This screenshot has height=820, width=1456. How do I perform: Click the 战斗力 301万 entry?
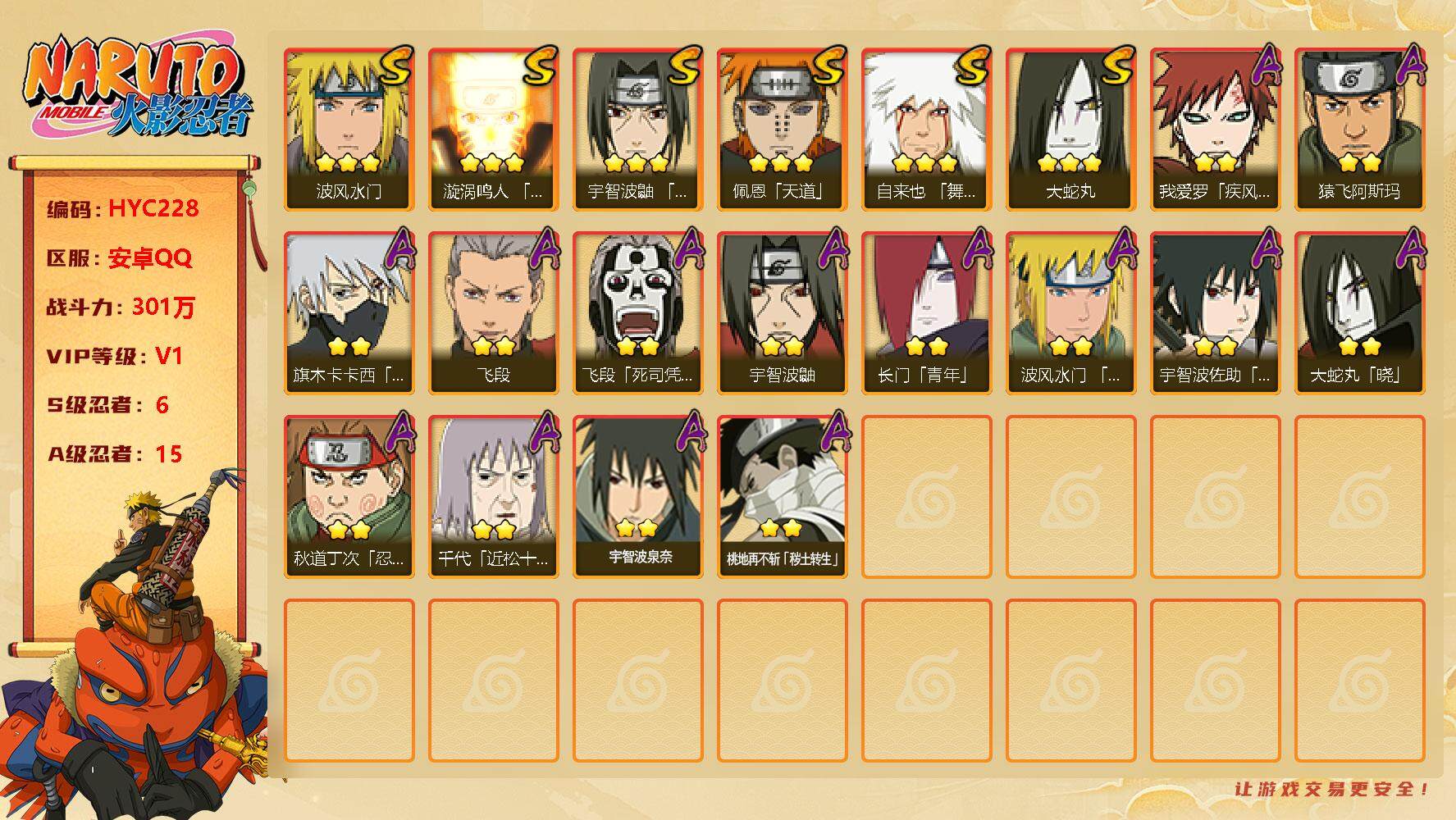click(121, 307)
